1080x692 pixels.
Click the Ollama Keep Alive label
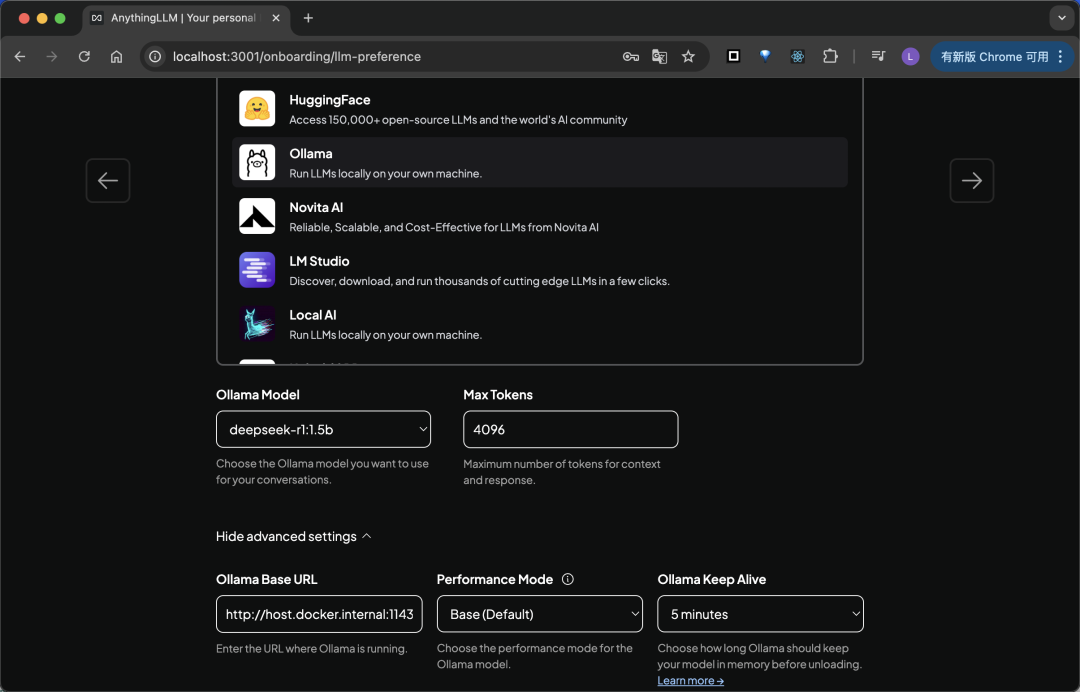pyautogui.click(x=712, y=579)
